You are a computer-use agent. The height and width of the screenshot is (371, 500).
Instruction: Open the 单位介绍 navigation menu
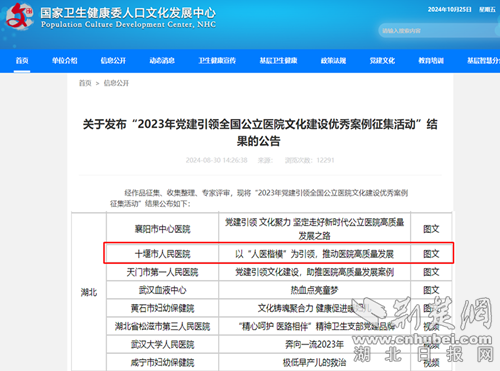(x=65, y=61)
